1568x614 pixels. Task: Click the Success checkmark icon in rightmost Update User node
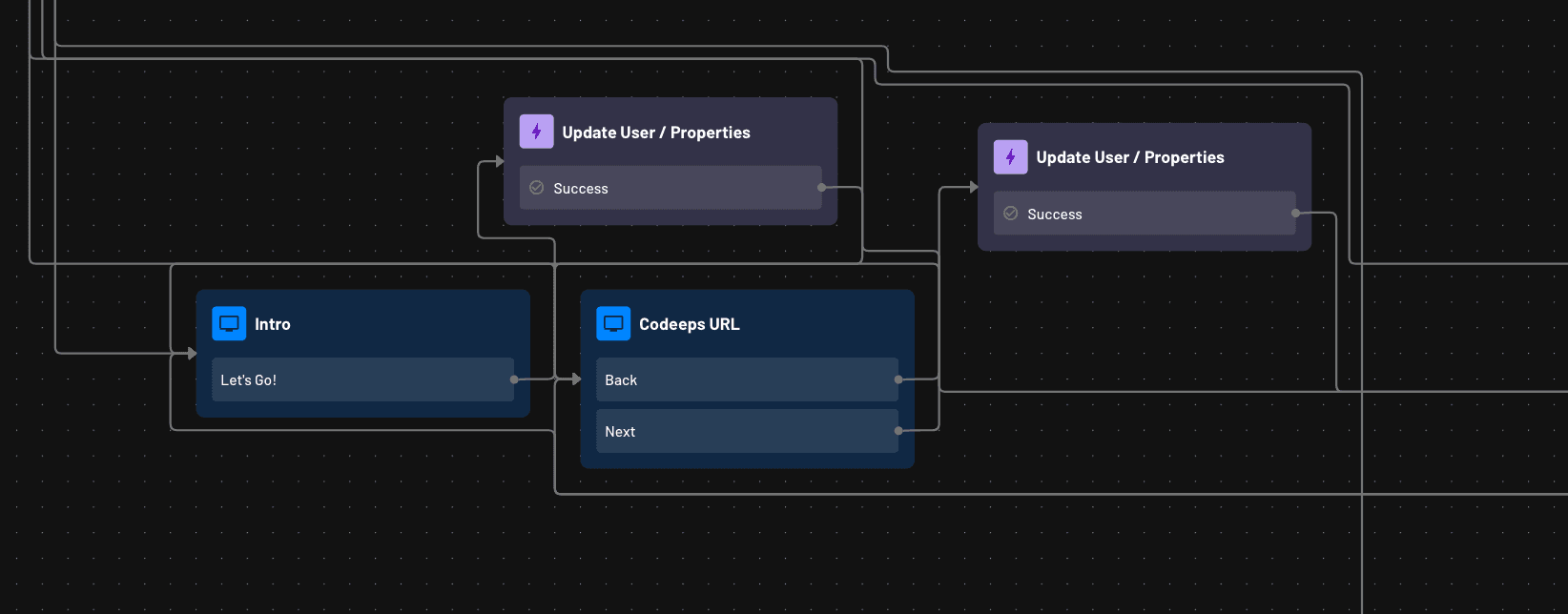click(x=1011, y=214)
